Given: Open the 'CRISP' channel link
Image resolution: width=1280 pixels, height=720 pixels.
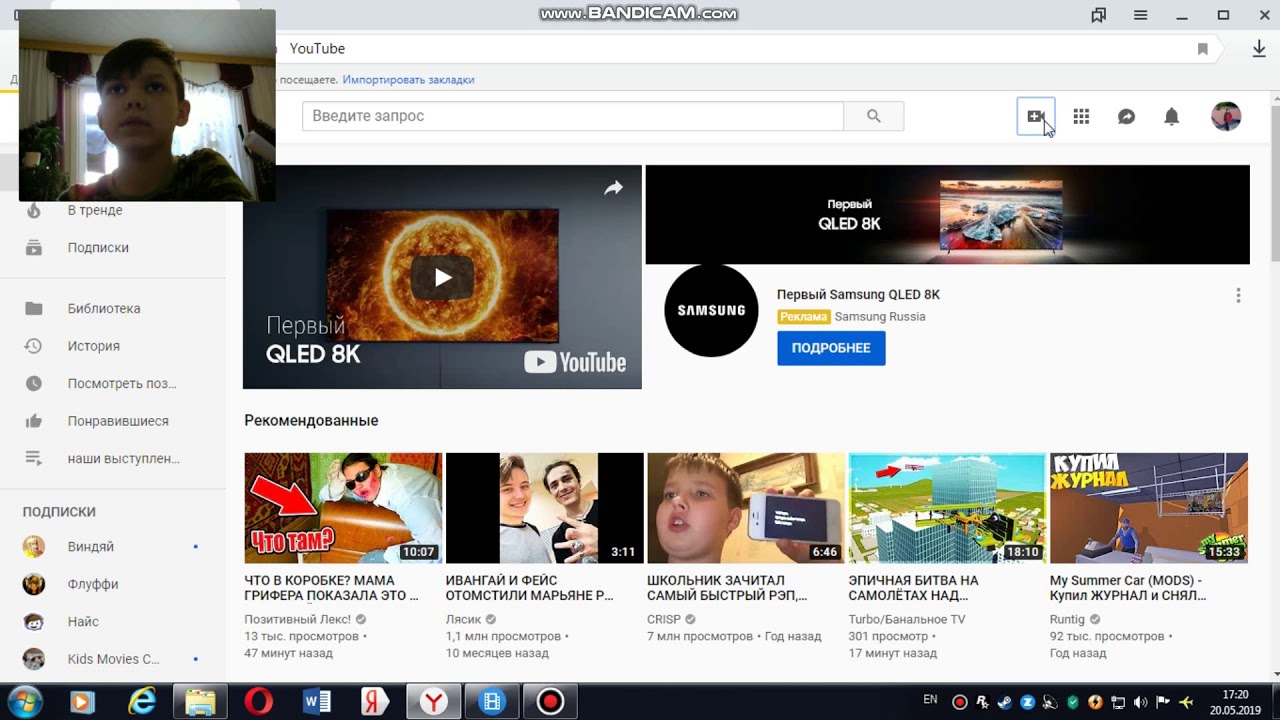Looking at the screenshot, I should coord(664,620).
